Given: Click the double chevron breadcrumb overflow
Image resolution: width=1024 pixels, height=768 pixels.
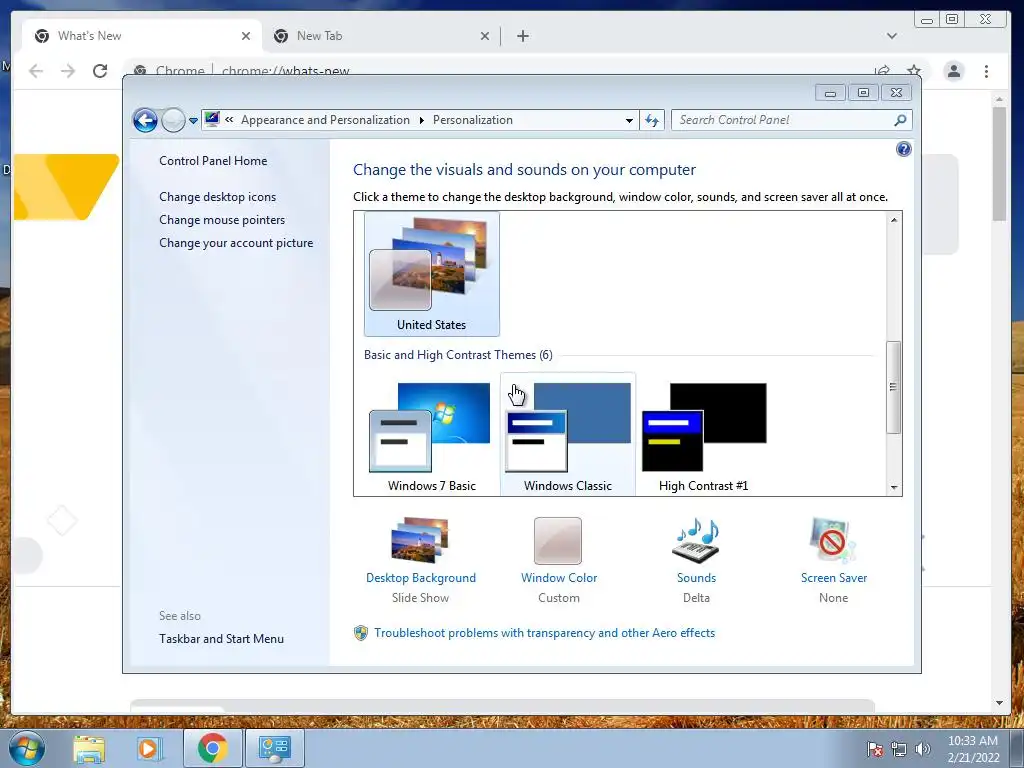Looking at the screenshot, I should (229, 120).
